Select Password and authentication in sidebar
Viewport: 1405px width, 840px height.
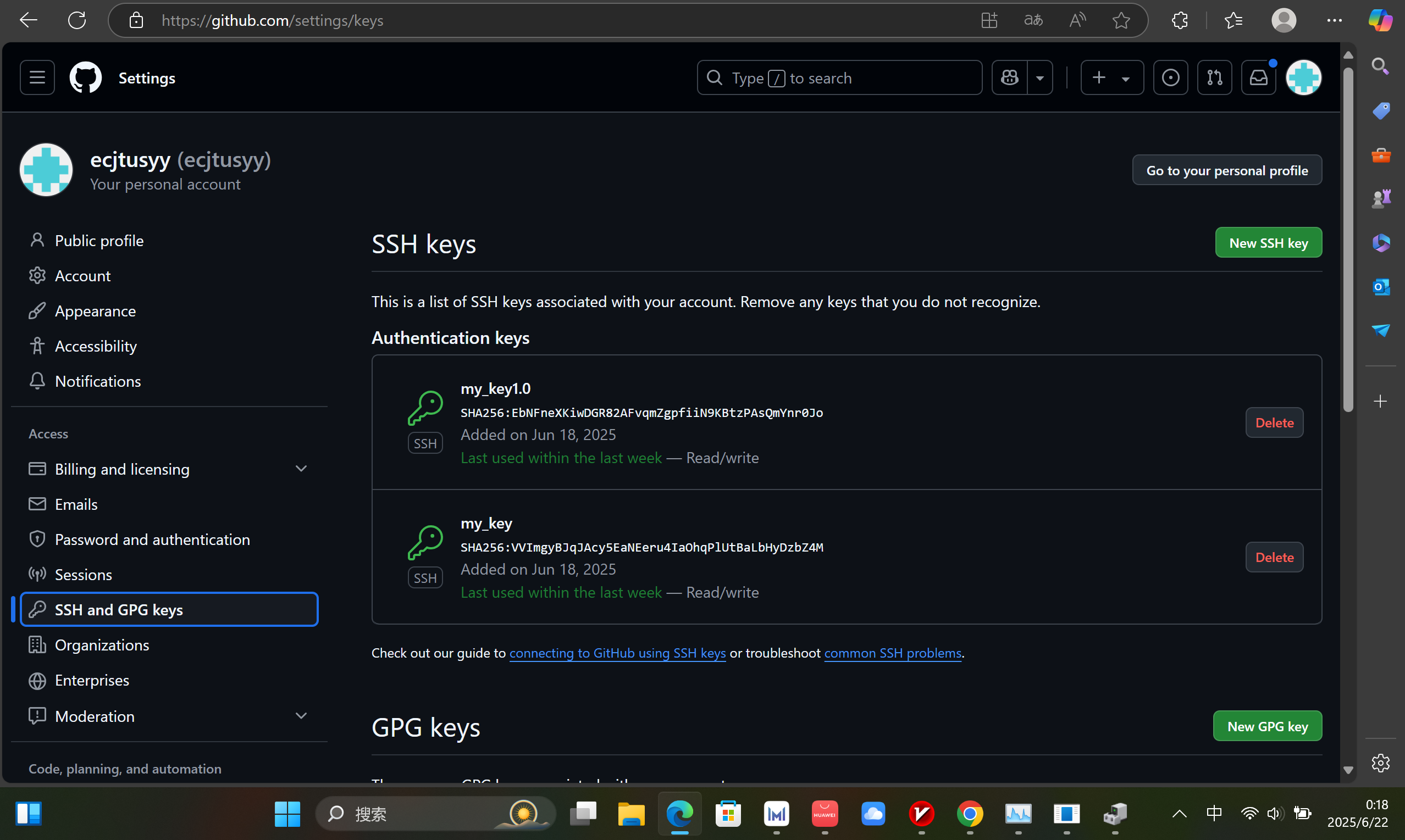coord(152,539)
